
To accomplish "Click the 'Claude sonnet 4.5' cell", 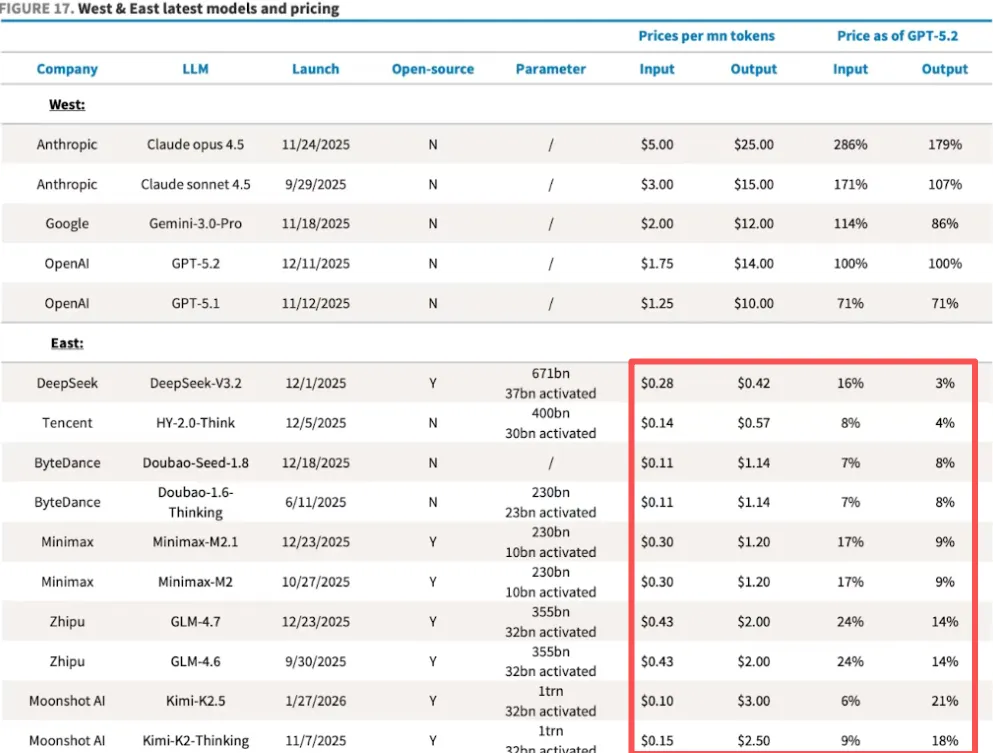I will tap(195, 184).
